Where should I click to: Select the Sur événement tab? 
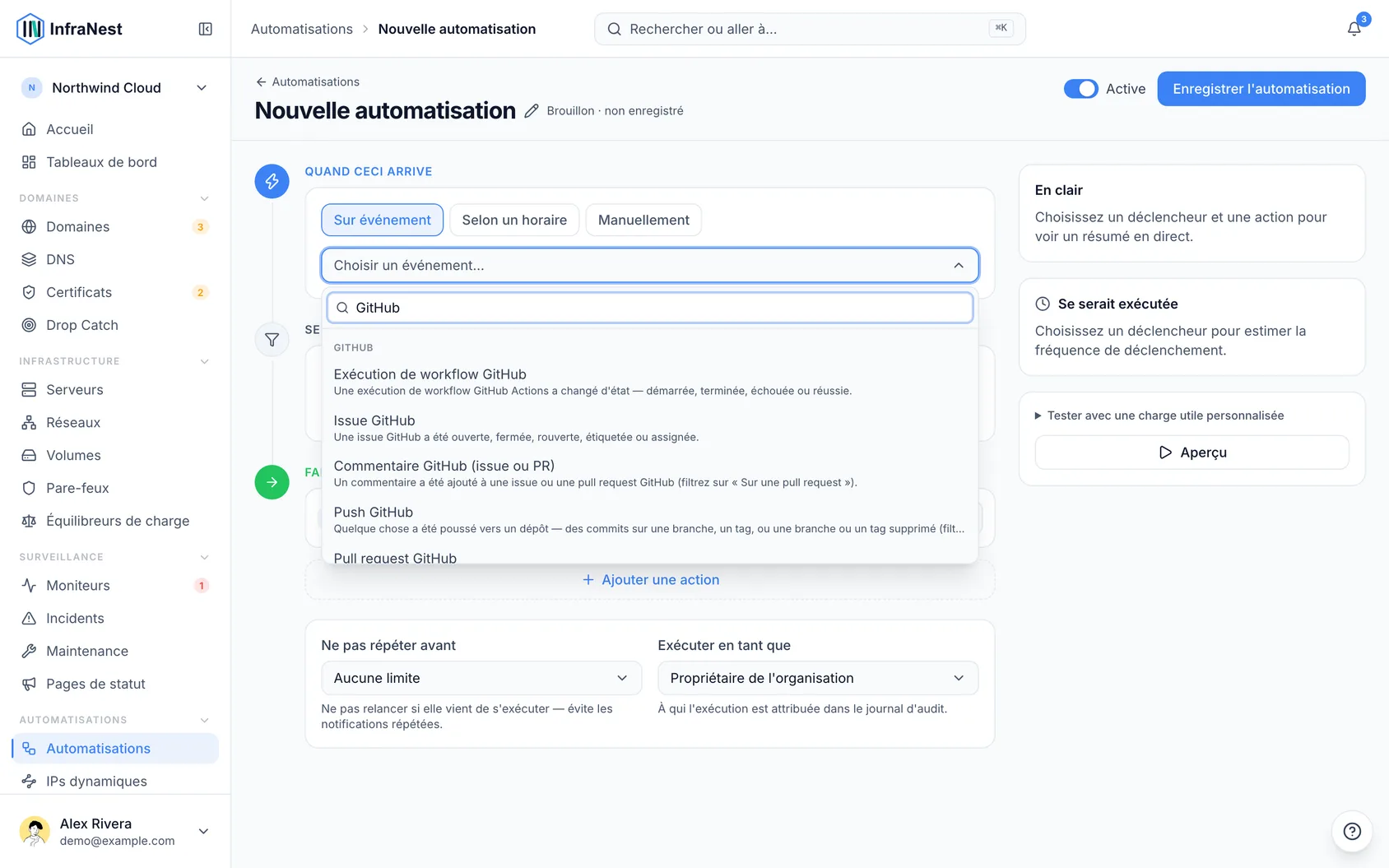(383, 220)
